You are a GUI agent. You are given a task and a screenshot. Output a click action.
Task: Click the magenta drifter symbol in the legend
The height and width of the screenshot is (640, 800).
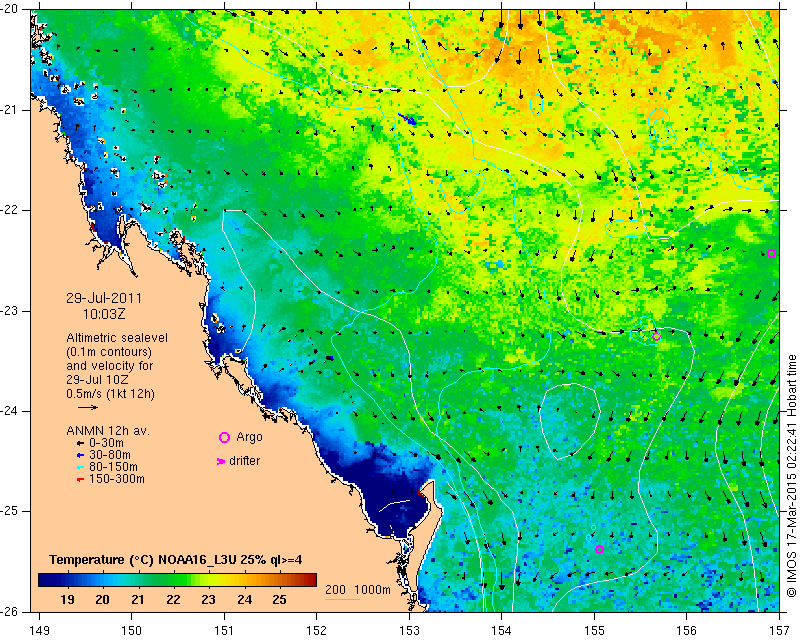[x=221, y=461]
